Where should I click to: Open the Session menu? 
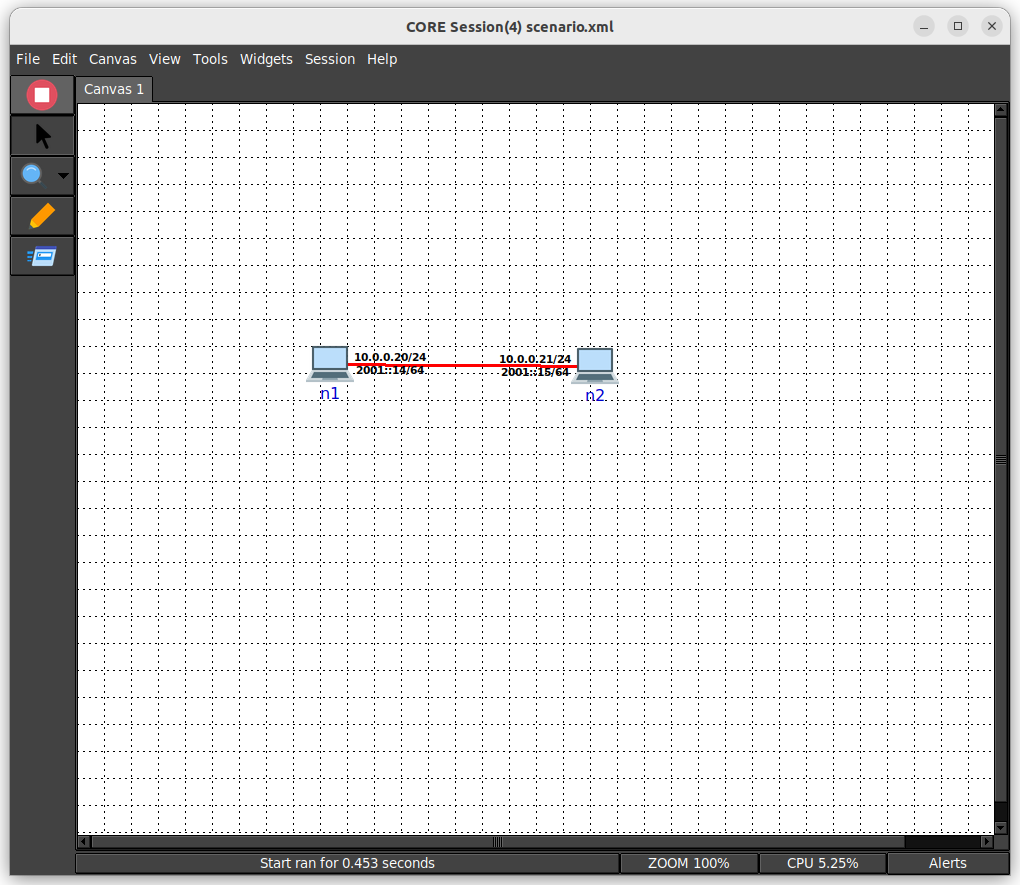click(x=330, y=59)
